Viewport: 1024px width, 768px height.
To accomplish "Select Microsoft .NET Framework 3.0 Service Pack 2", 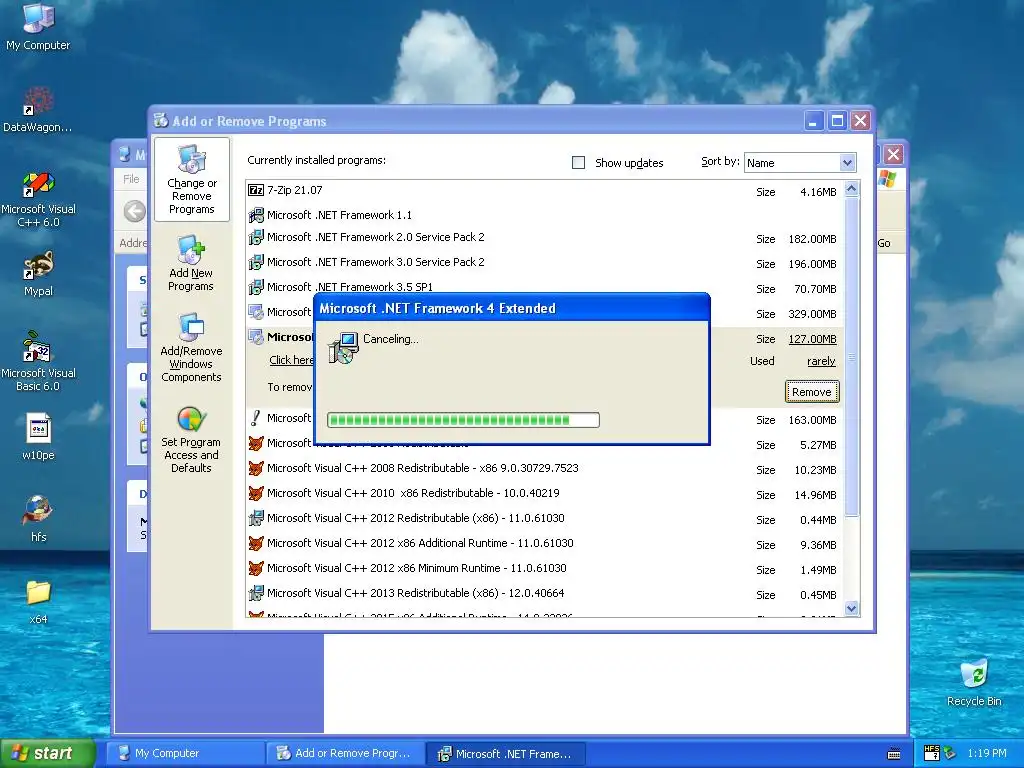I will tap(545, 263).
